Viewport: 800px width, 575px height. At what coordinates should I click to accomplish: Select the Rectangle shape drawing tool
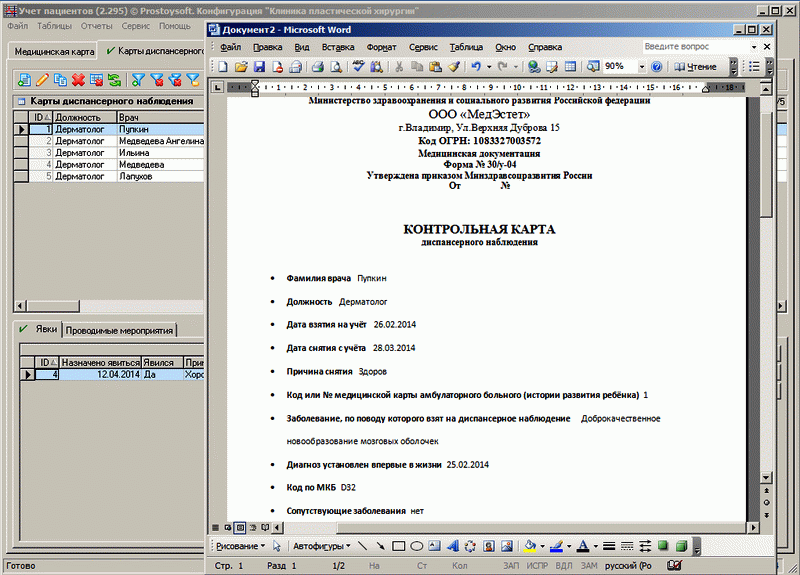click(398, 547)
